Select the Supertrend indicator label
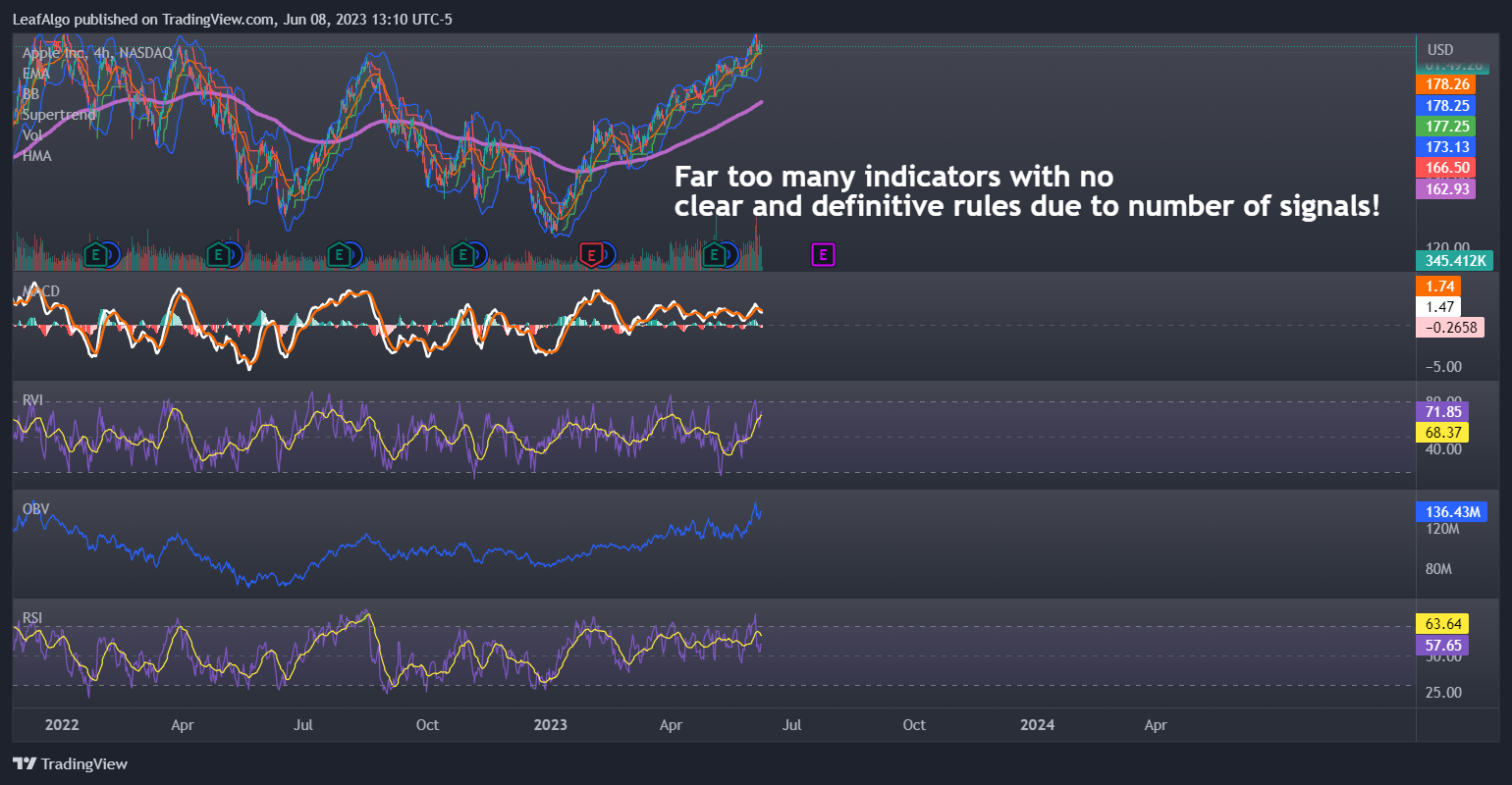The image size is (1512, 785). (x=59, y=114)
